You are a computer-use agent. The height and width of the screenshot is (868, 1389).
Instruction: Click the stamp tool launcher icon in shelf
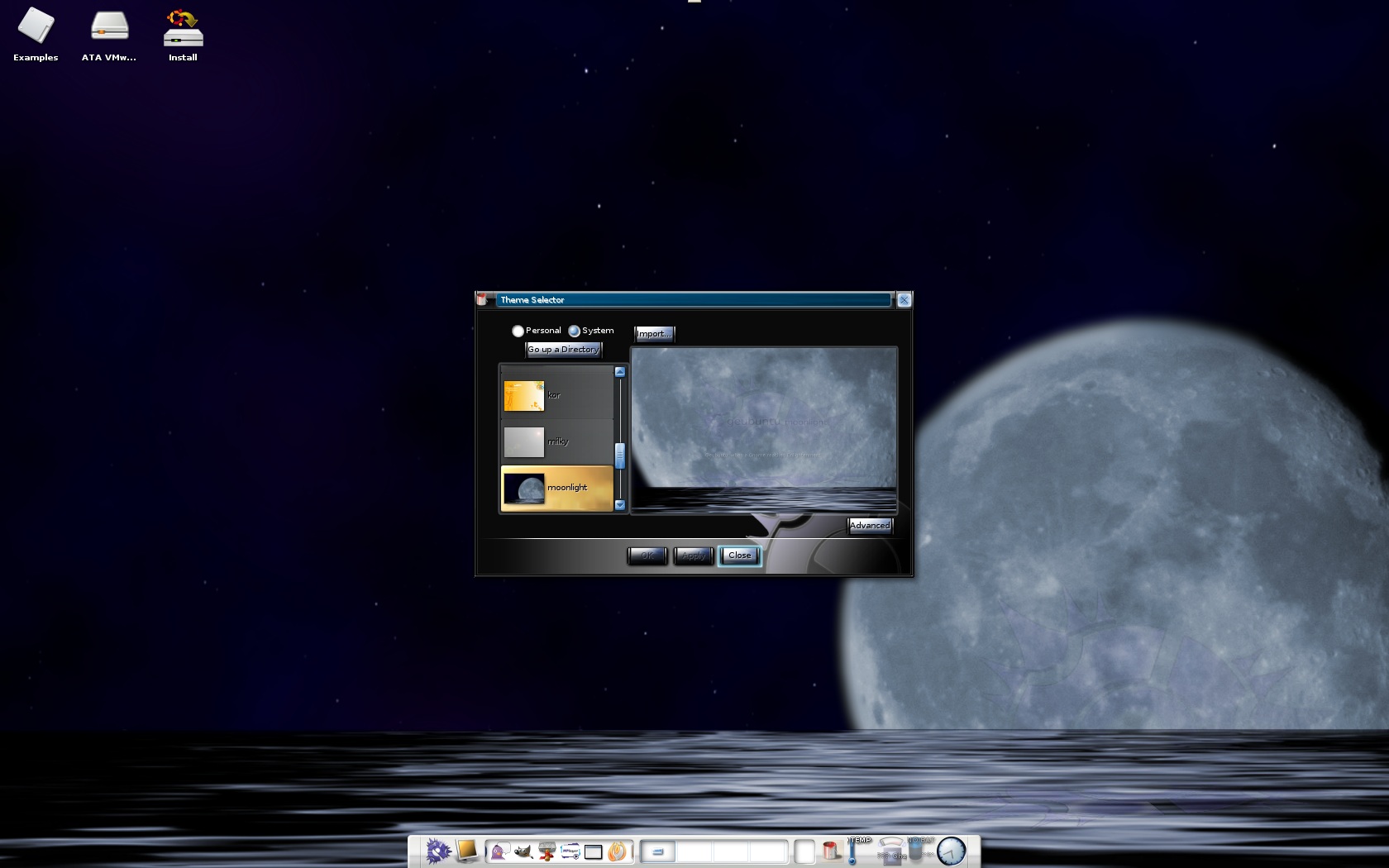tap(547, 851)
